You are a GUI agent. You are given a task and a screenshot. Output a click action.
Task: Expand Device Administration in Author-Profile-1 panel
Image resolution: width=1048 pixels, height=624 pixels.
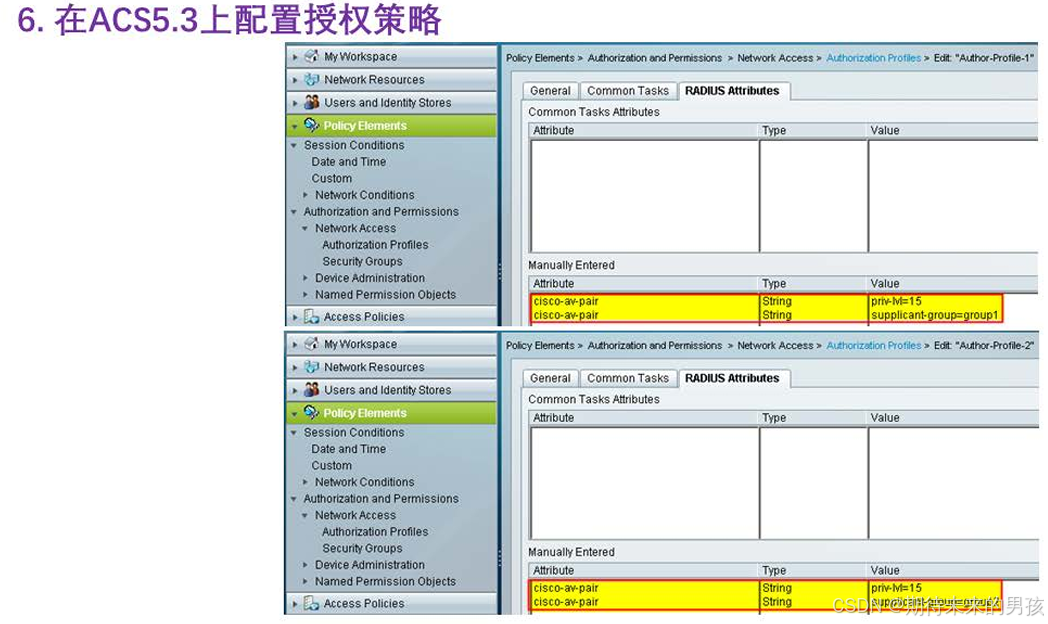[305, 278]
